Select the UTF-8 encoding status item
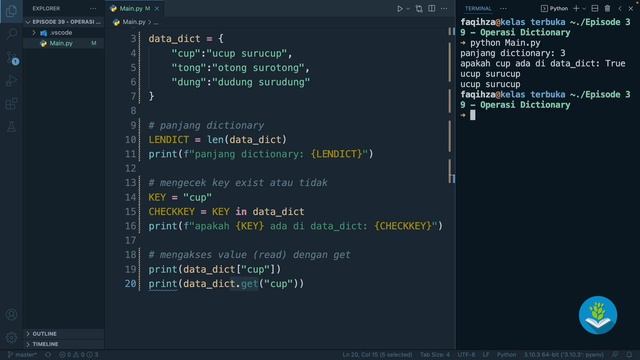Image resolution: width=640 pixels, height=360 pixels. point(466,355)
